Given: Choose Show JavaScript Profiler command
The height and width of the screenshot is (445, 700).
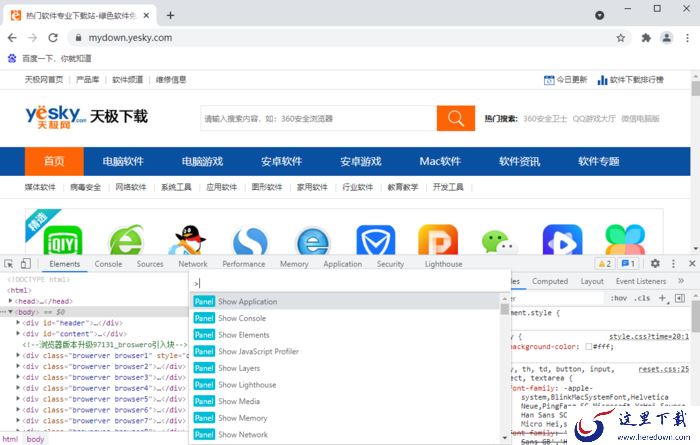Looking at the screenshot, I should tap(345, 351).
